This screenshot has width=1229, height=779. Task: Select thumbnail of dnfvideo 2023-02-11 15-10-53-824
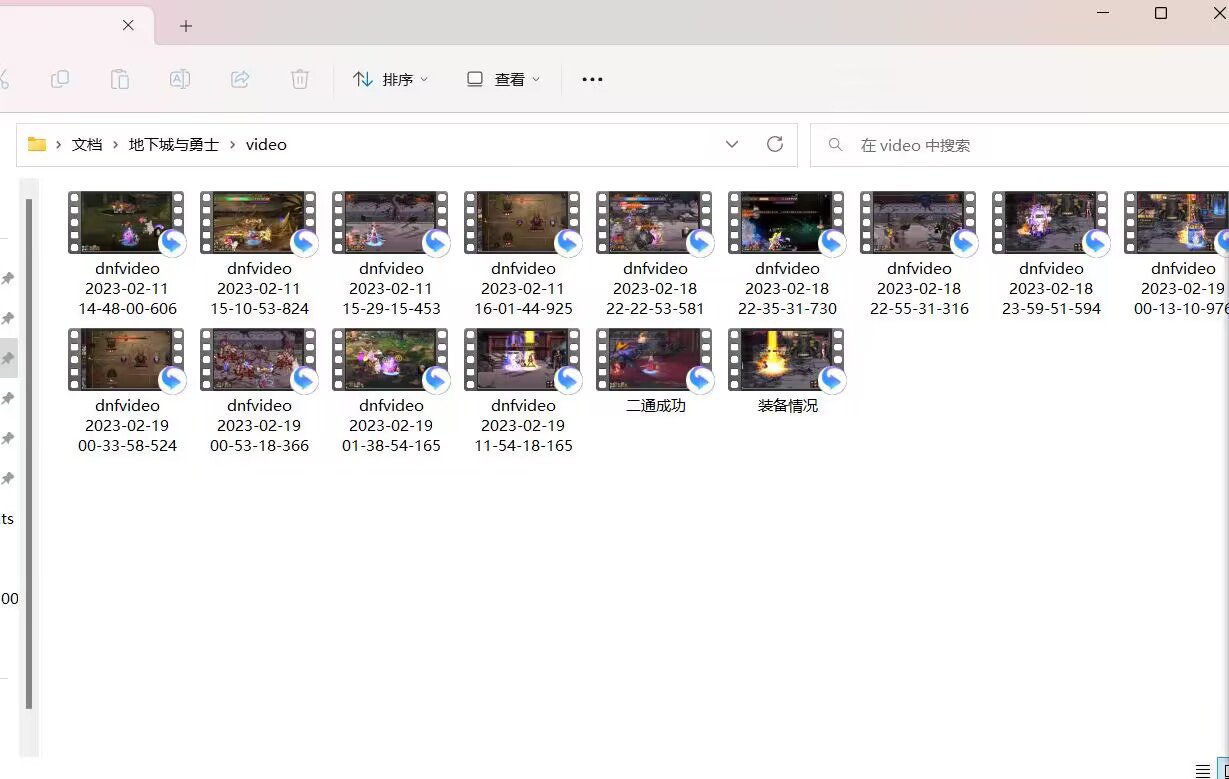click(x=259, y=223)
